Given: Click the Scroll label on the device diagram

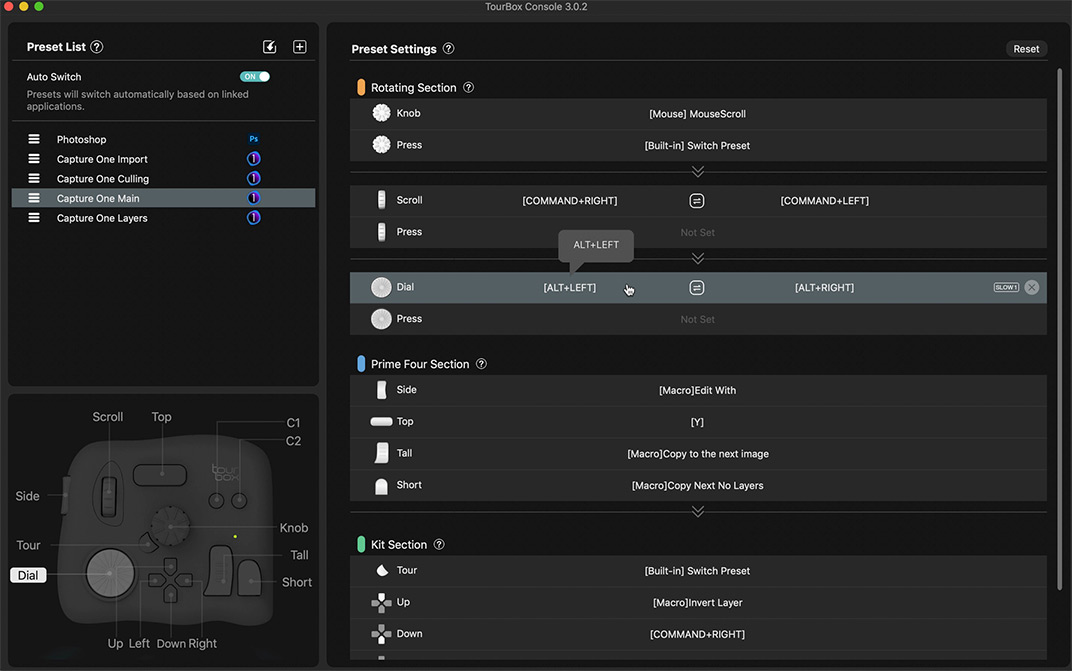Looking at the screenshot, I should (x=108, y=417).
